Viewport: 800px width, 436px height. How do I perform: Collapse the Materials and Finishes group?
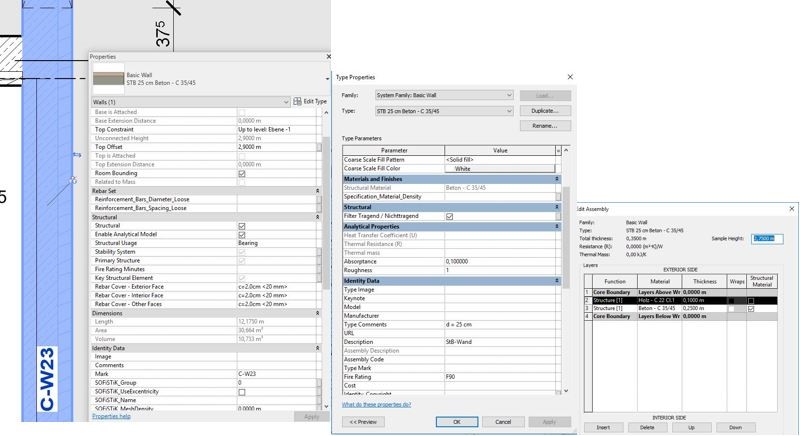coord(557,179)
